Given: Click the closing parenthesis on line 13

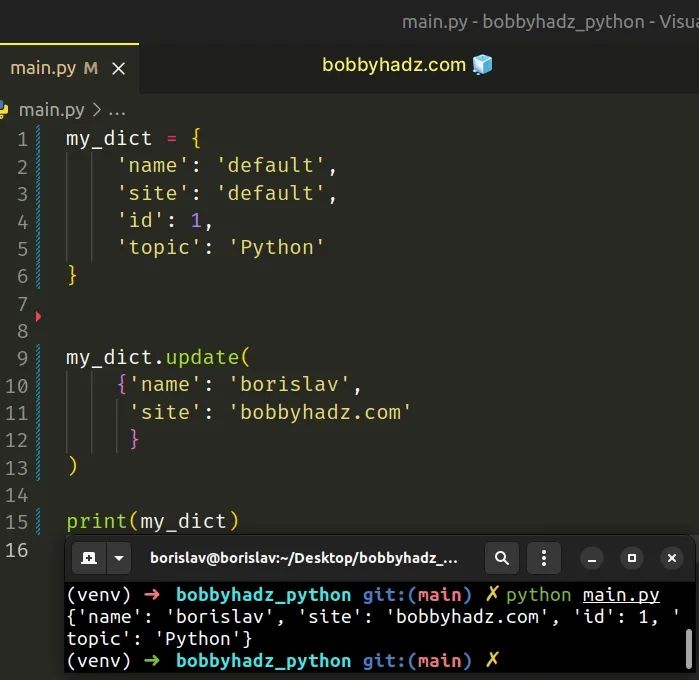Looking at the screenshot, I should point(72,466).
